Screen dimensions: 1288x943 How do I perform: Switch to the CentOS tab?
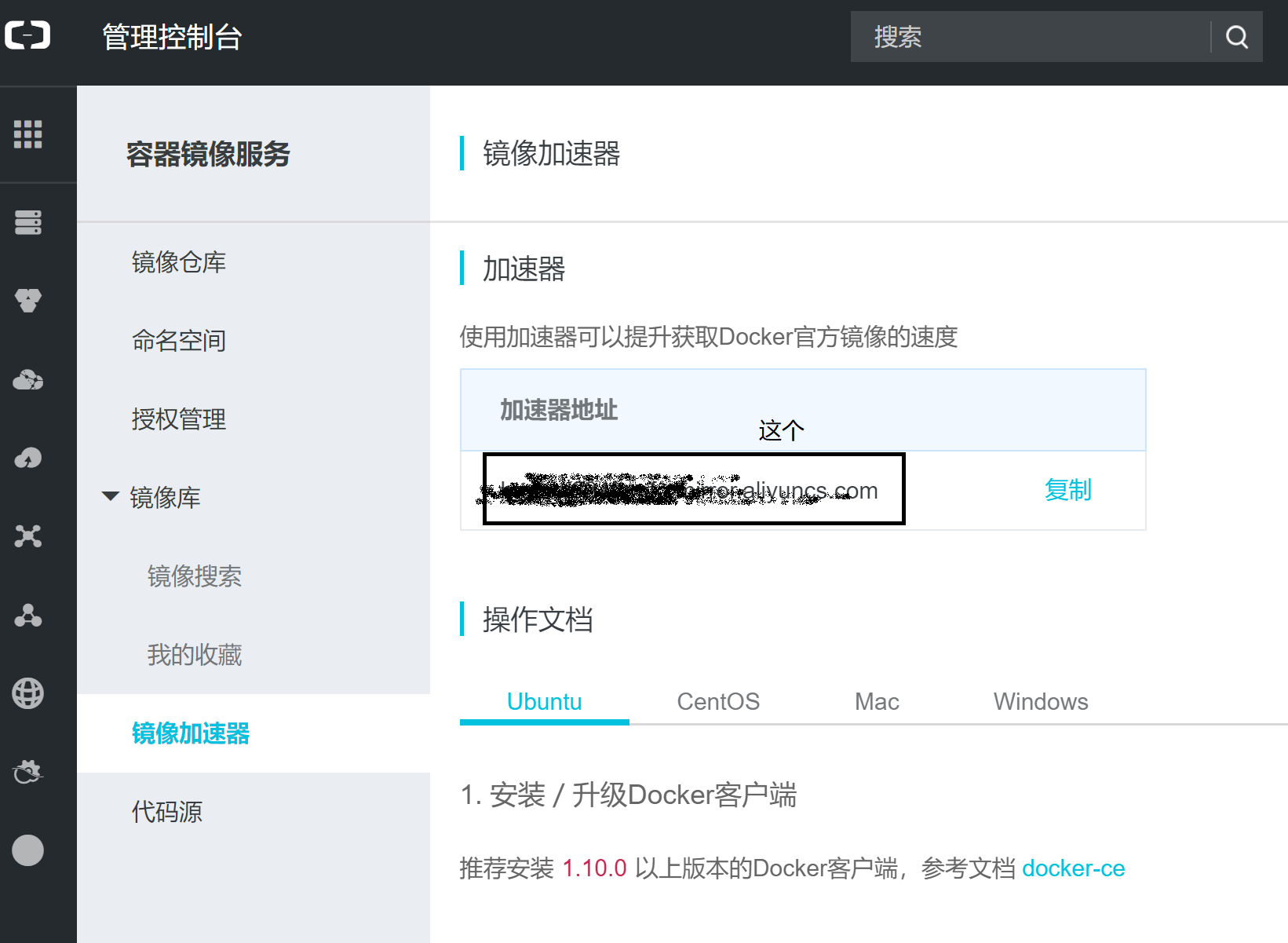coord(717,701)
